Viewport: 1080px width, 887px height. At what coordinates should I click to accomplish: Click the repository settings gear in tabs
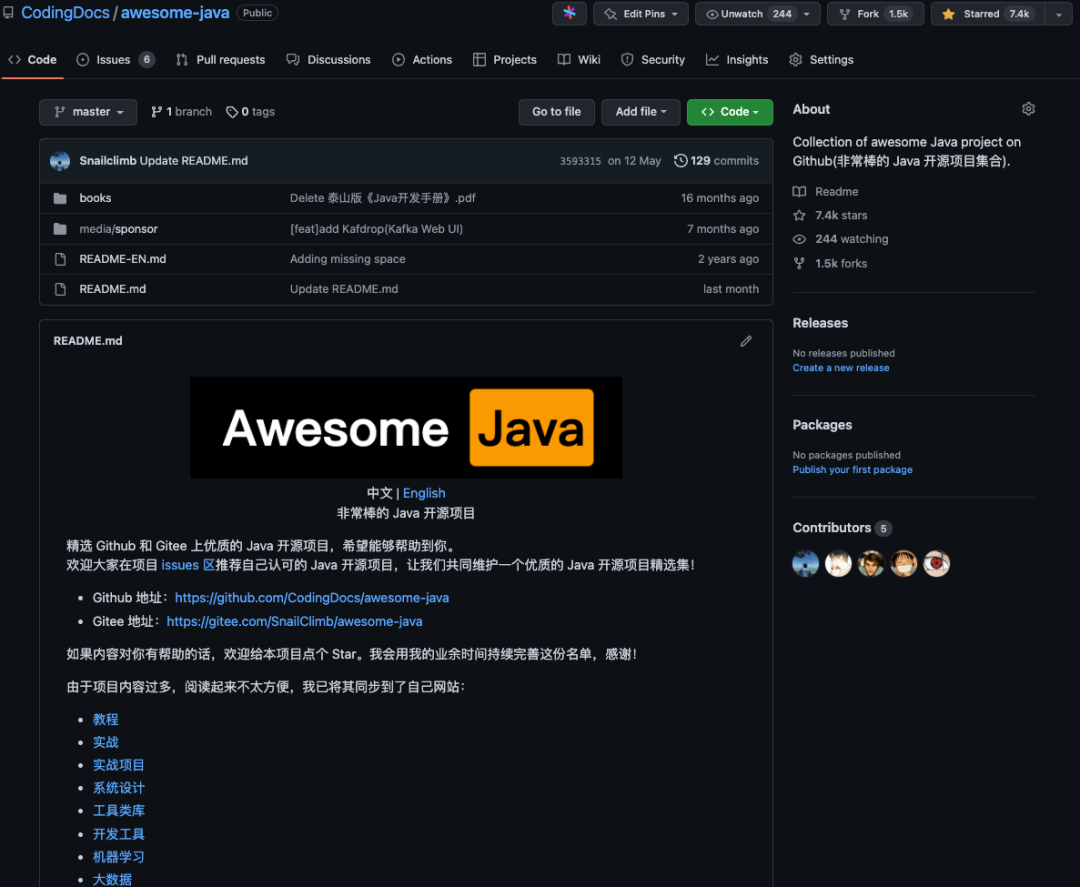(796, 60)
